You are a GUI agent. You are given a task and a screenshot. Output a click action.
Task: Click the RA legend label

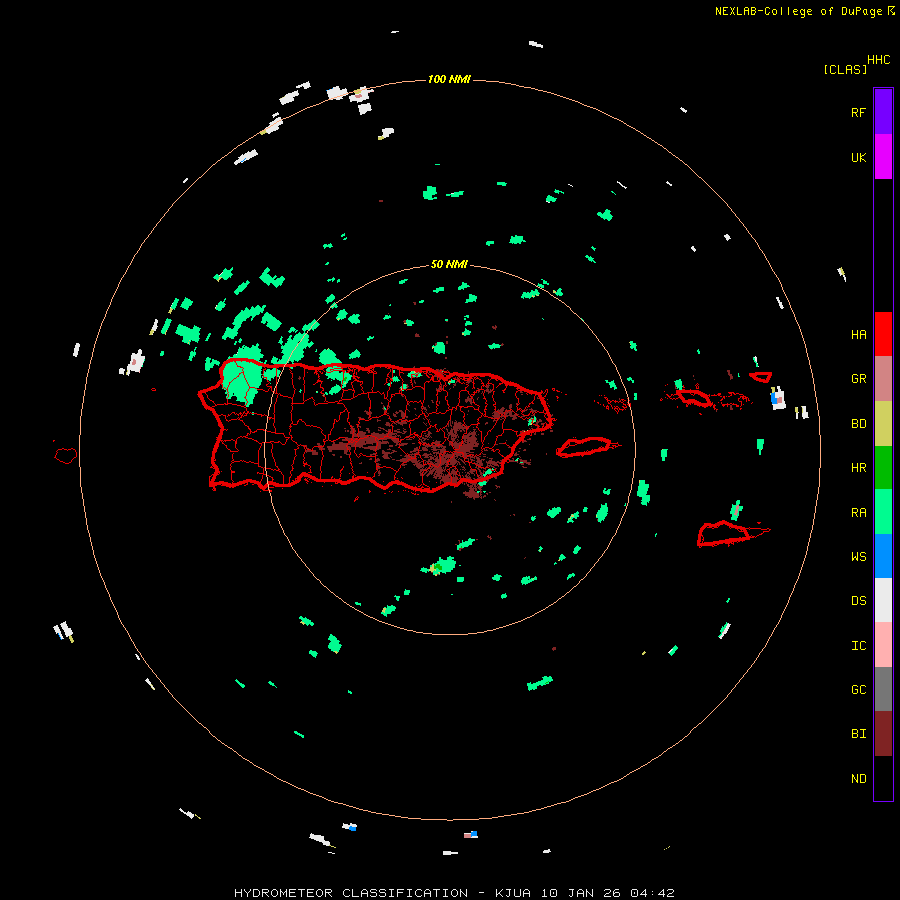coord(858,513)
